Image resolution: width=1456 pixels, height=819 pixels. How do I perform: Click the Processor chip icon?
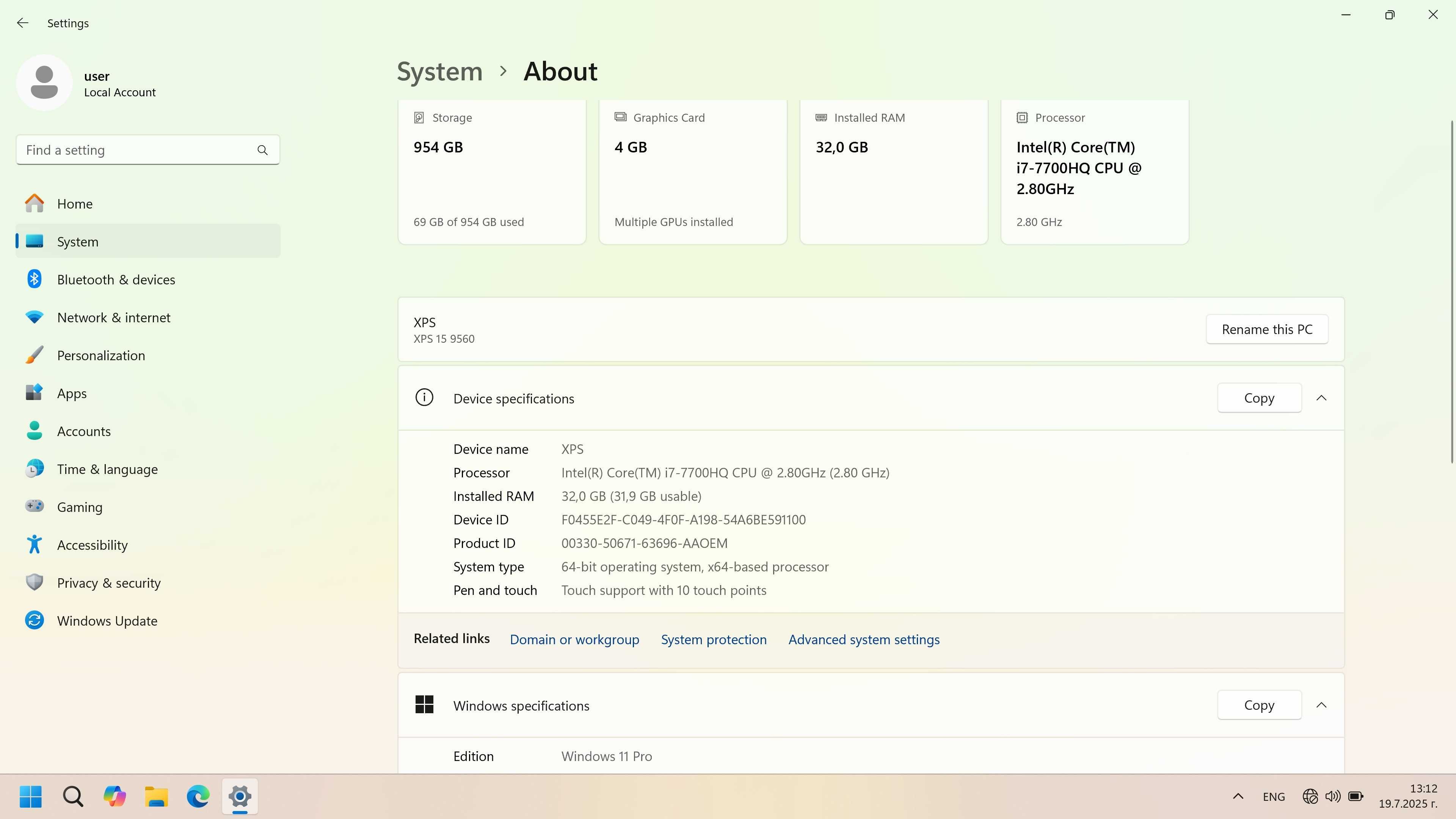tap(1022, 118)
